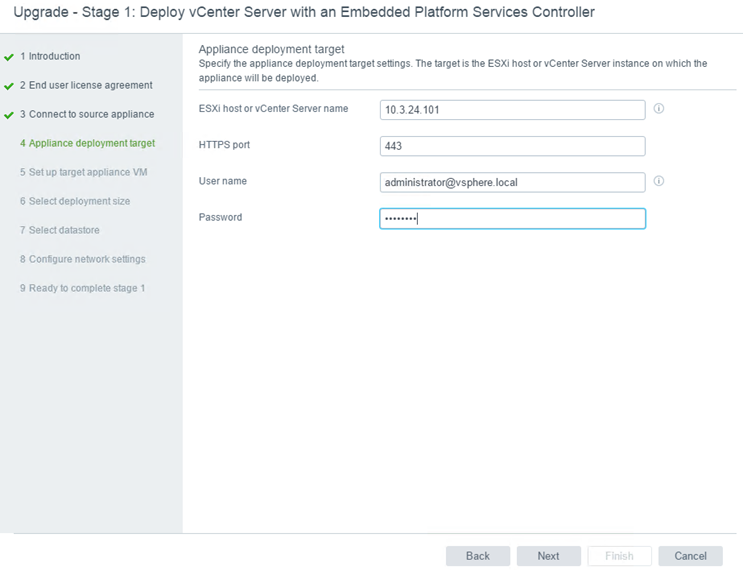Viewport: 743px width, 575px height.
Task: Click into the Password field
Action: pos(512,219)
